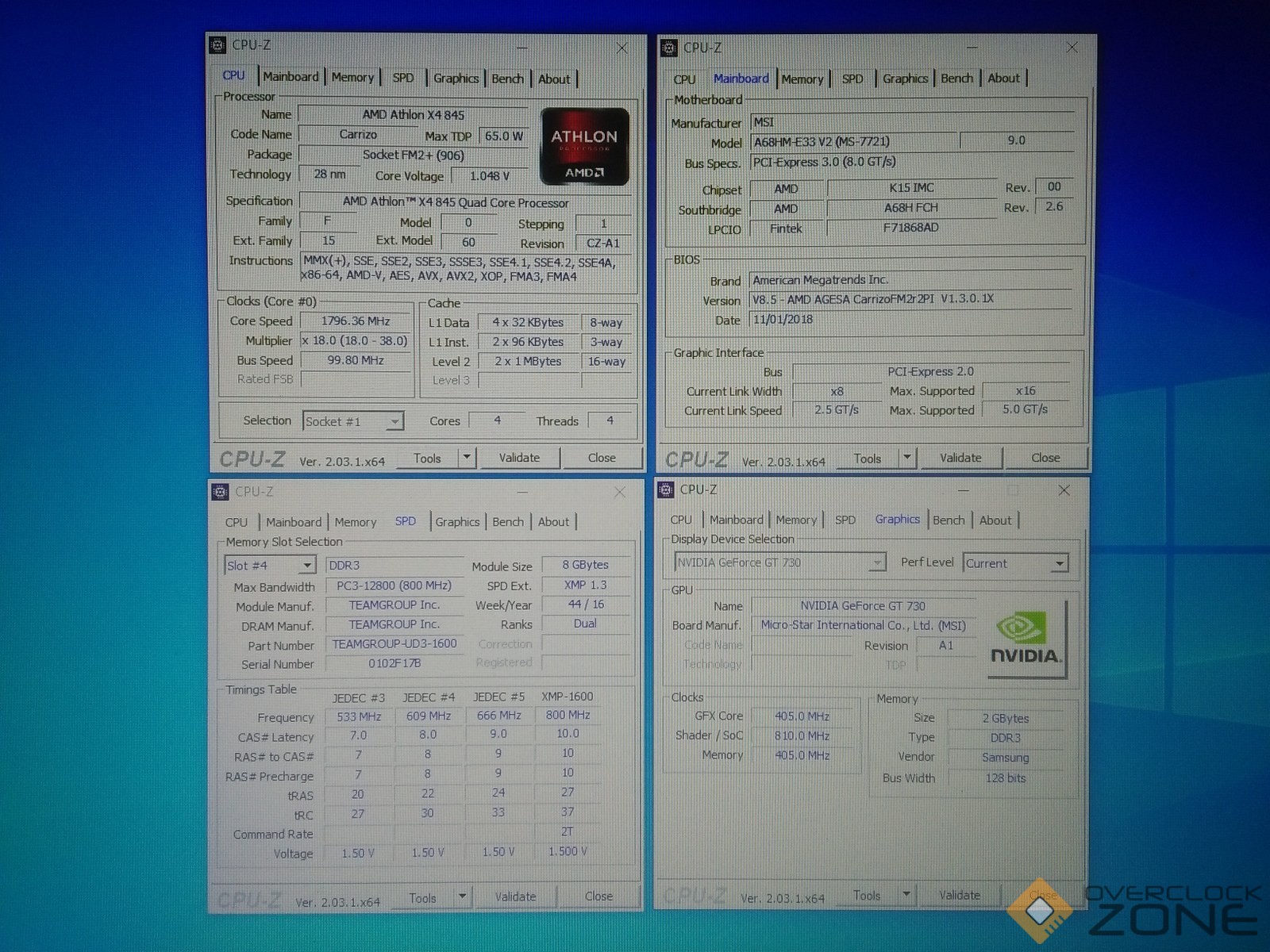Close the Mainboard window with X

tap(1072, 48)
